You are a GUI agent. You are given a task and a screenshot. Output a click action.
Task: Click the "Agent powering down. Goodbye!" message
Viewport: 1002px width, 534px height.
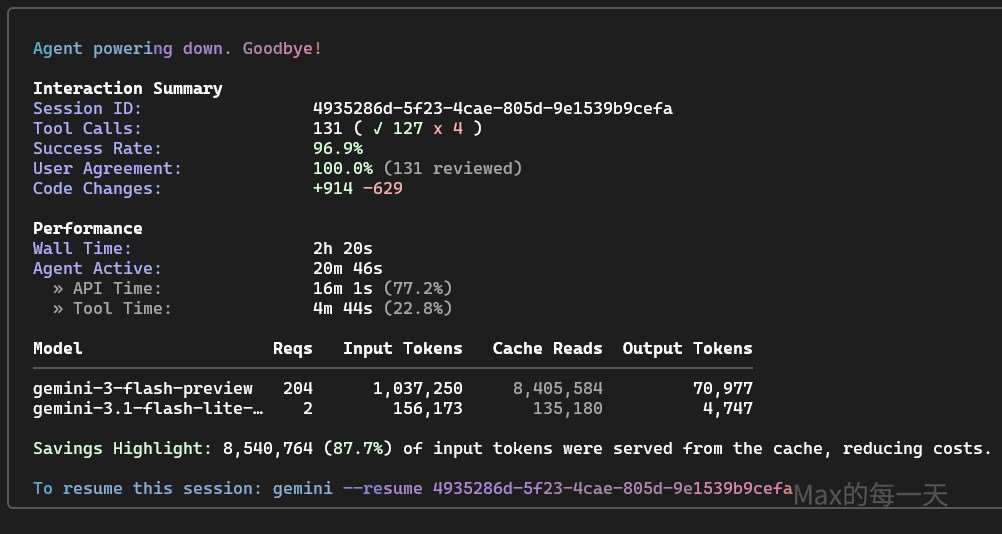(178, 48)
